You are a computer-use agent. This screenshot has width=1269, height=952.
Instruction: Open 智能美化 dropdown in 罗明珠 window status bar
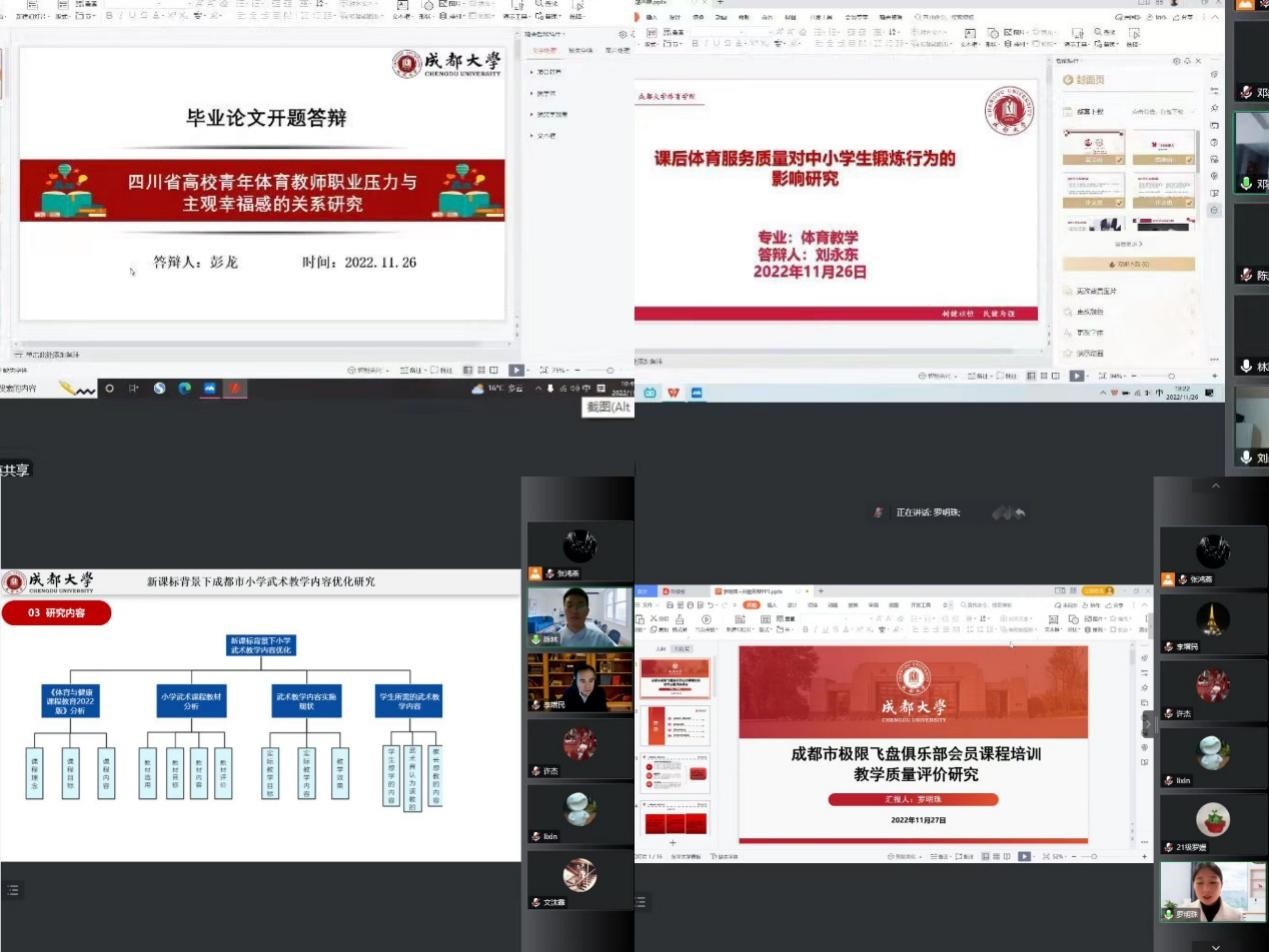(905, 856)
